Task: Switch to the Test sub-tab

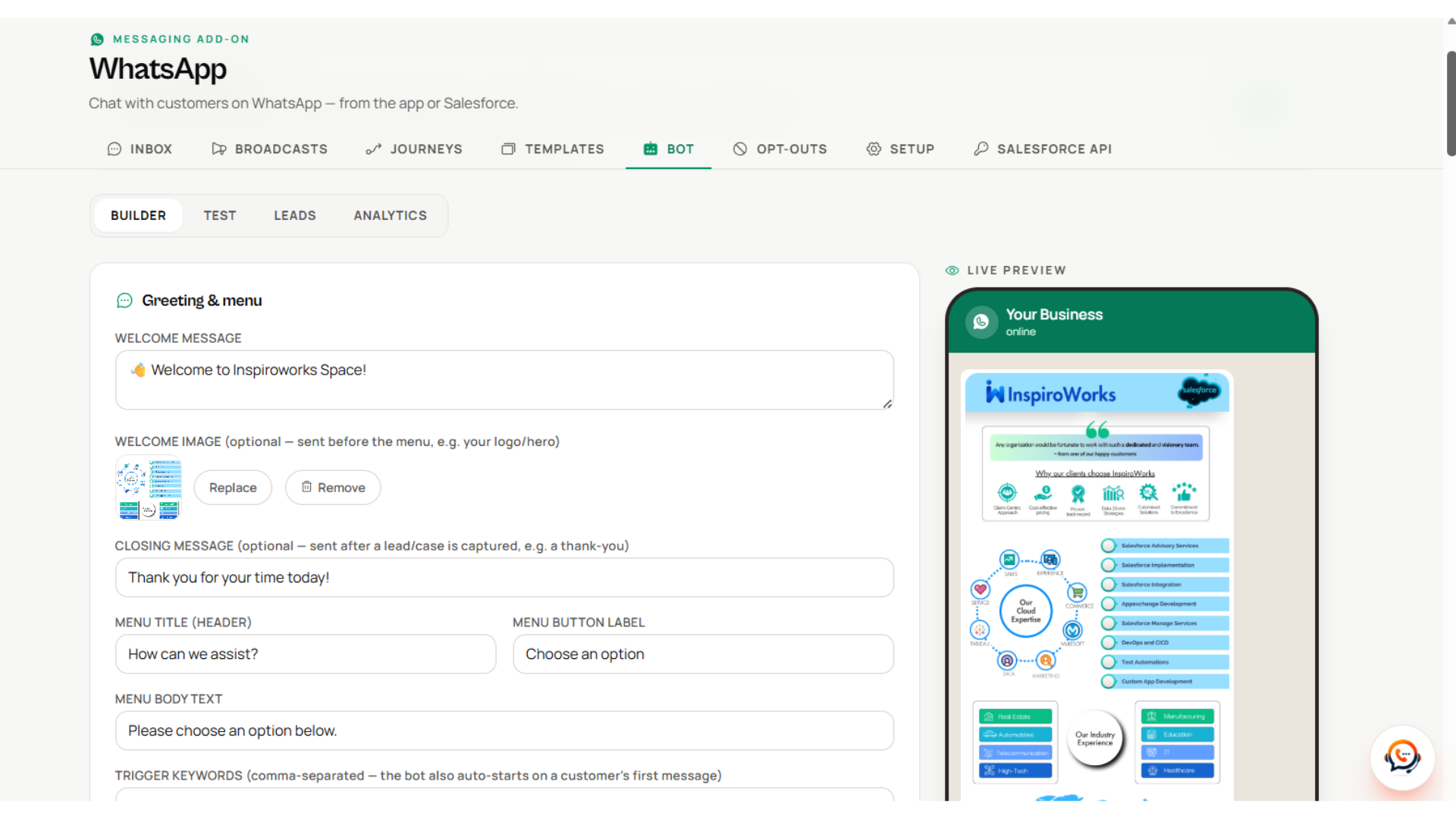Action: click(220, 215)
